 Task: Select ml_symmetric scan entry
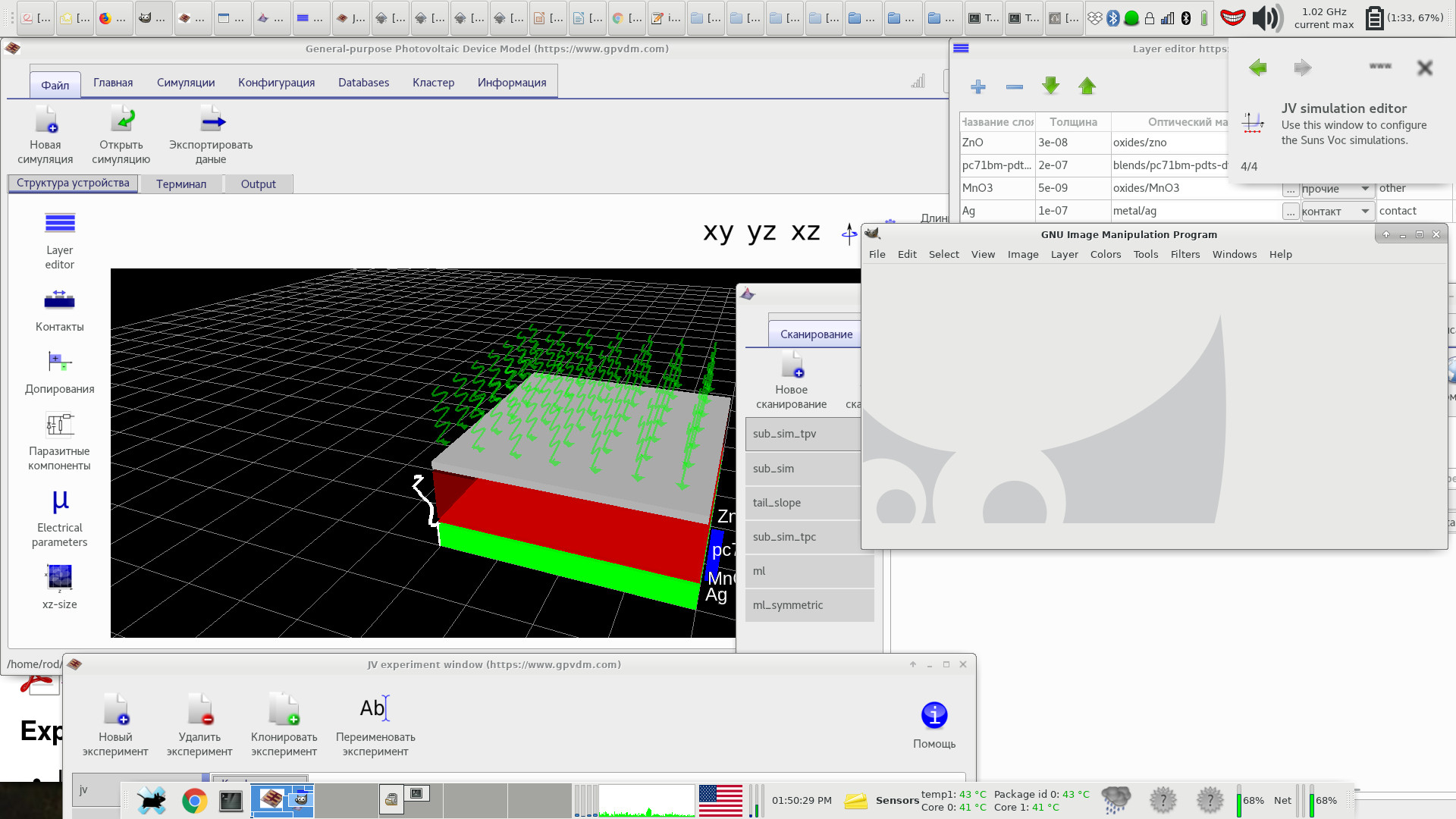(x=809, y=605)
